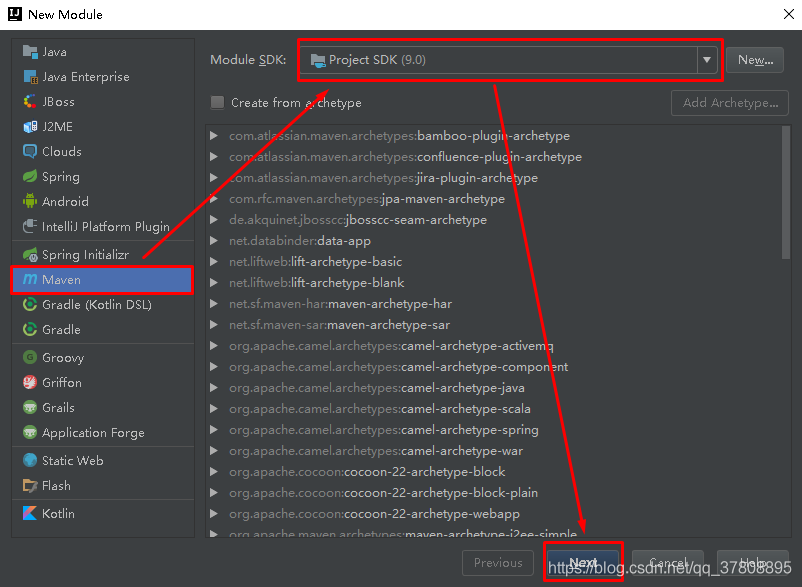Click the New... SDK button
802x587 pixels.
click(x=754, y=60)
